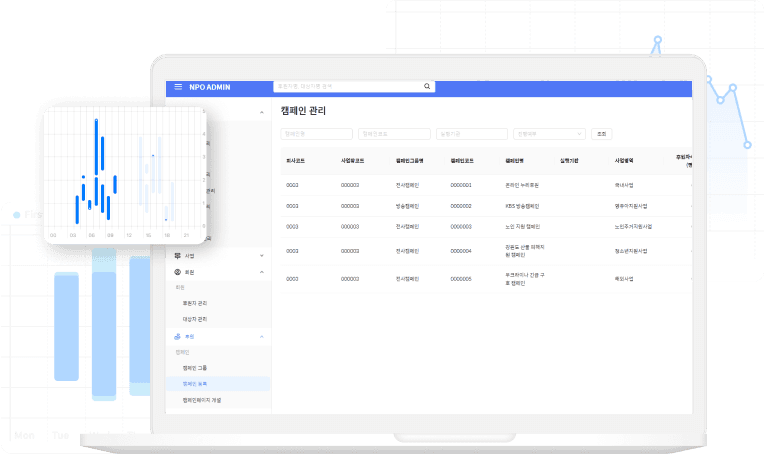Click the 회원 sidebar section icon
Image resolution: width=765 pixels, height=454 pixels.
pyautogui.click(x=178, y=272)
